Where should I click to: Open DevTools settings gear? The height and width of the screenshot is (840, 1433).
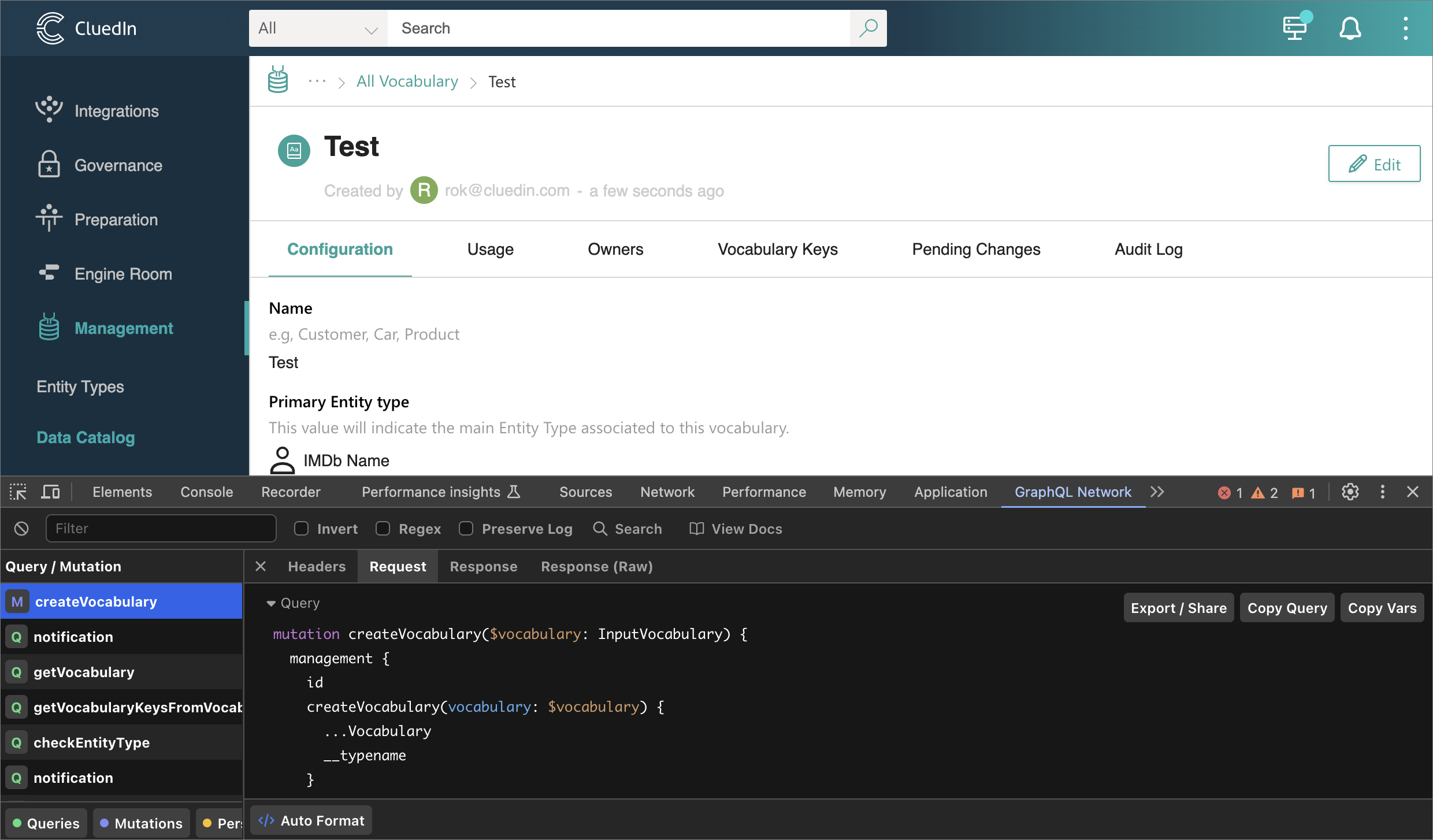coord(1350,492)
